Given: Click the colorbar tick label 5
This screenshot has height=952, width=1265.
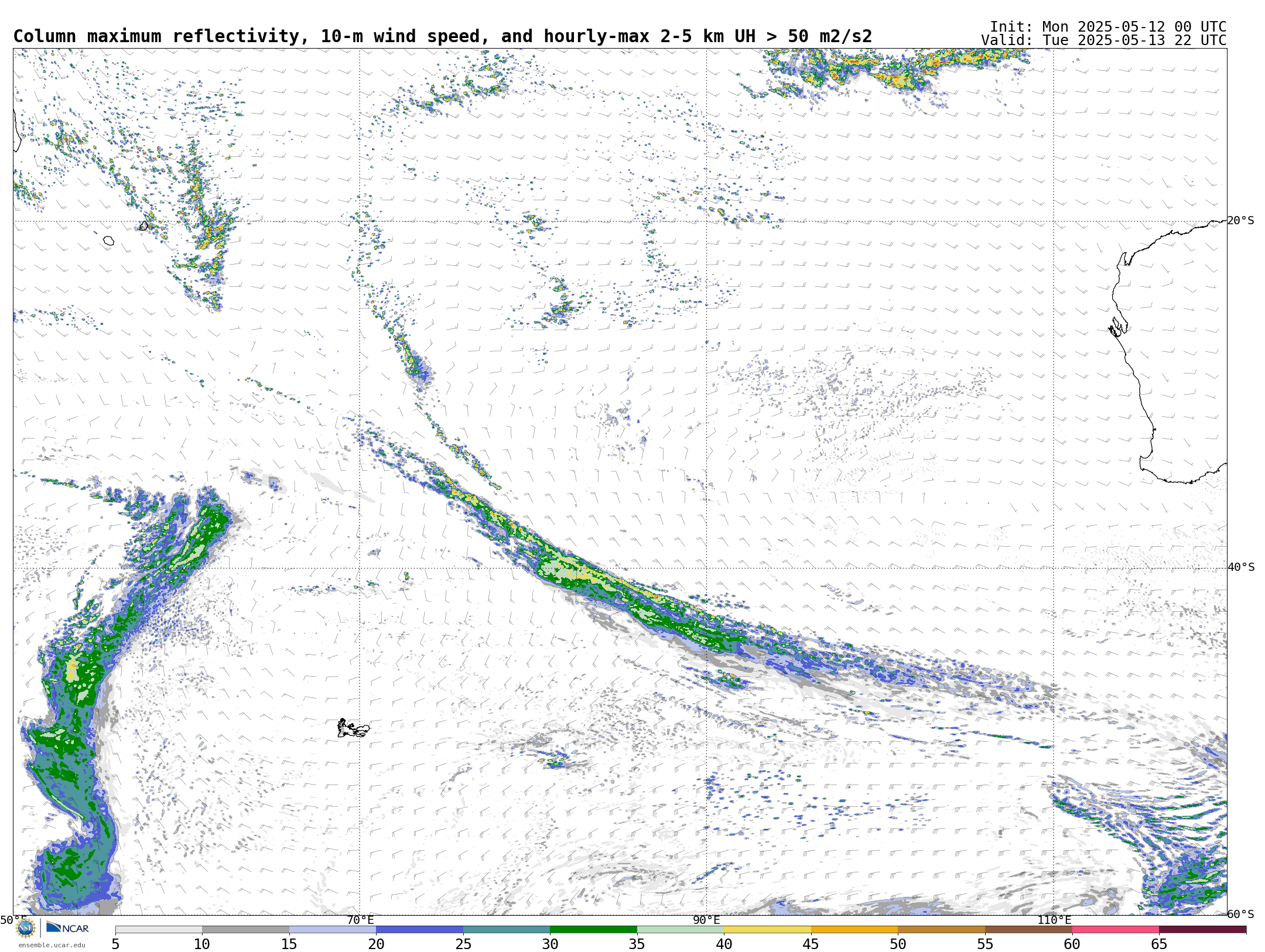Looking at the screenshot, I should [115, 944].
